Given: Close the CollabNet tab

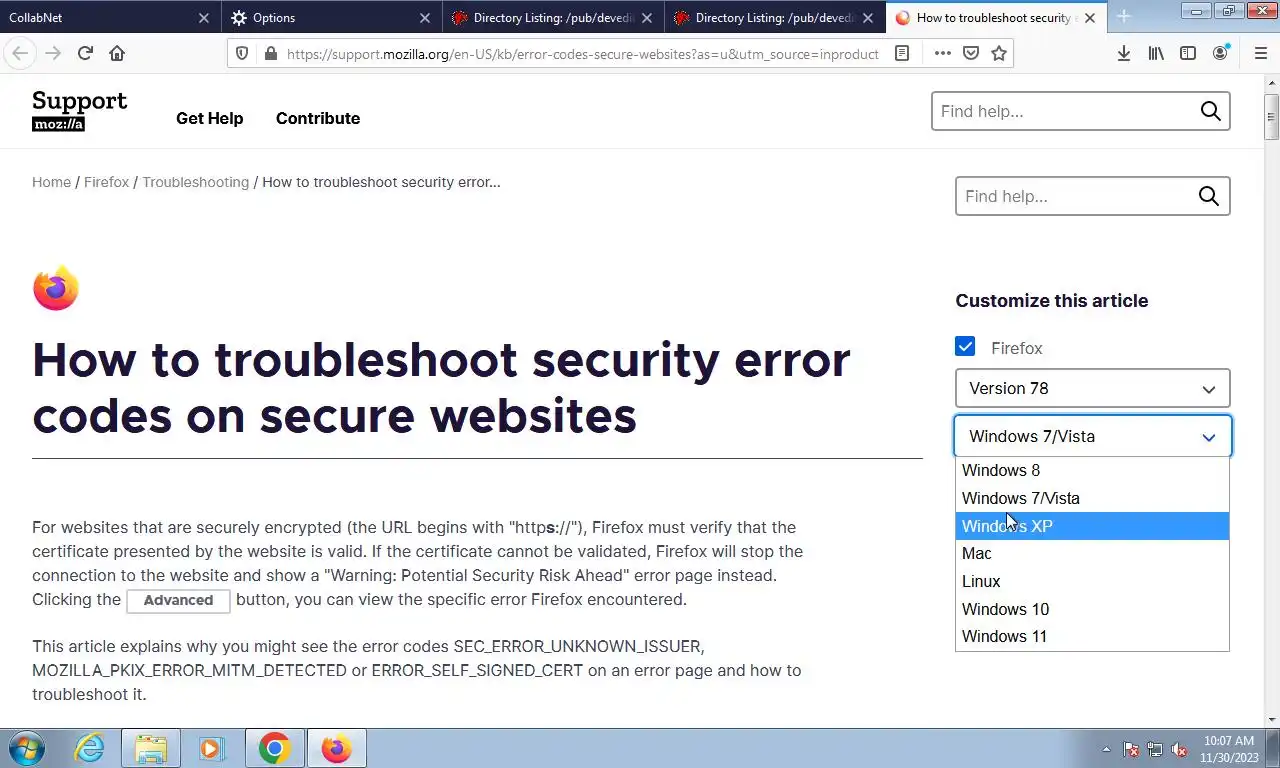Looking at the screenshot, I should 204,18.
